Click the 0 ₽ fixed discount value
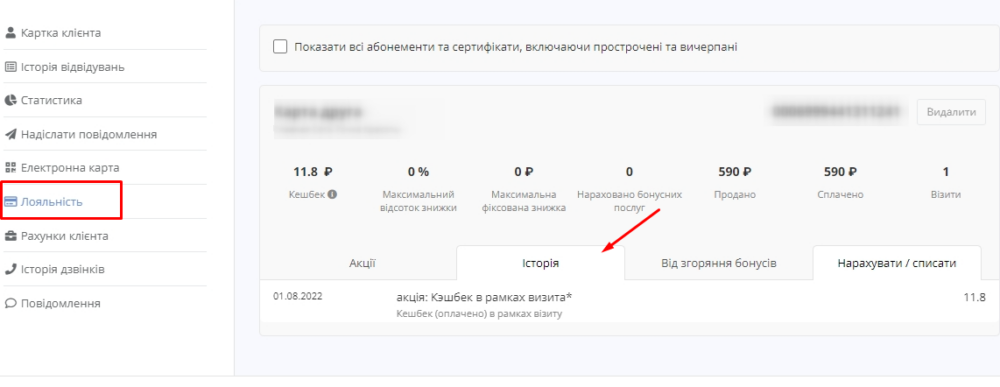Image resolution: width=1000 pixels, height=387 pixels. pyautogui.click(x=524, y=172)
